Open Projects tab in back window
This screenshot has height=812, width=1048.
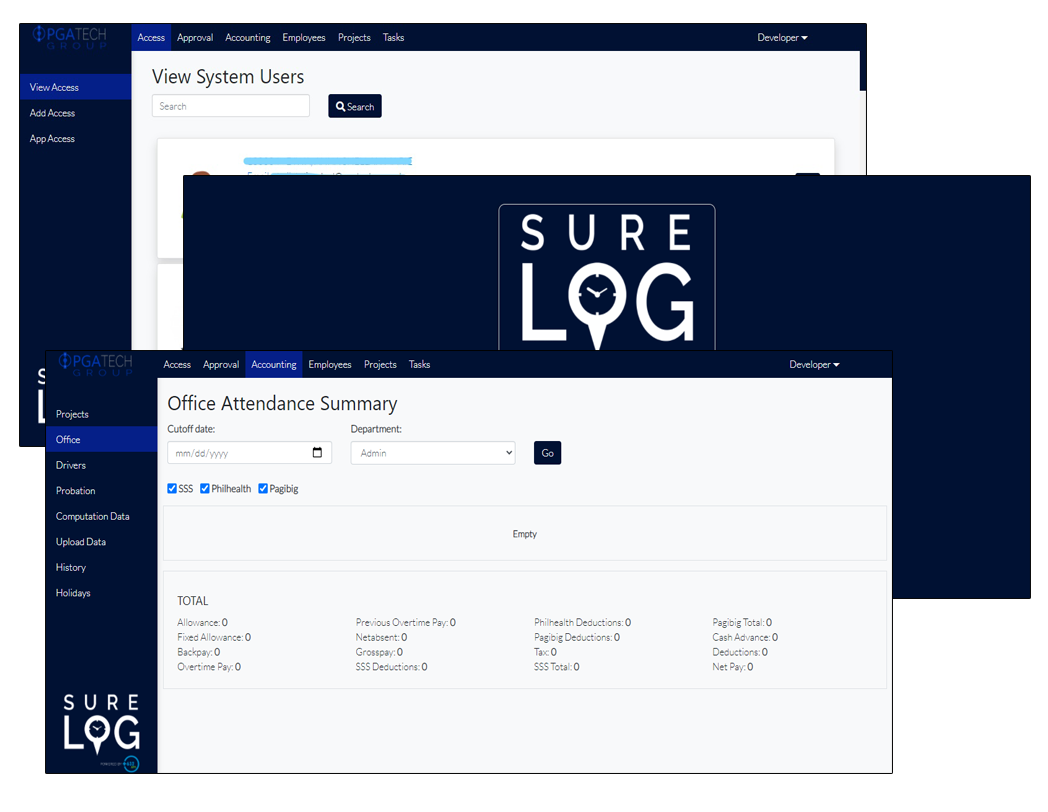point(354,37)
